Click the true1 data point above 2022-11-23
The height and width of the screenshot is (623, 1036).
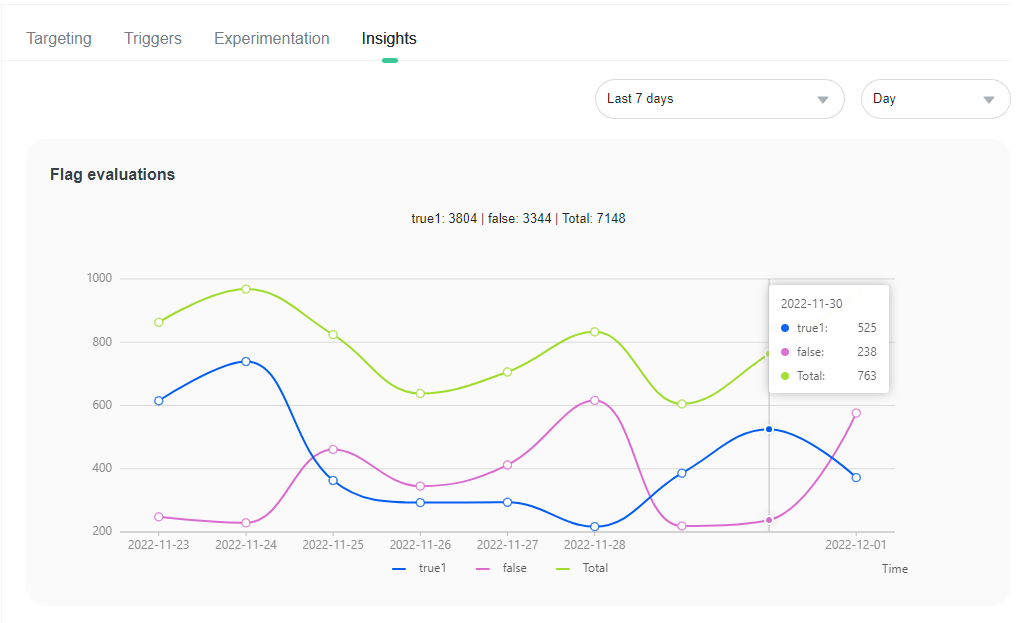click(x=159, y=401)
